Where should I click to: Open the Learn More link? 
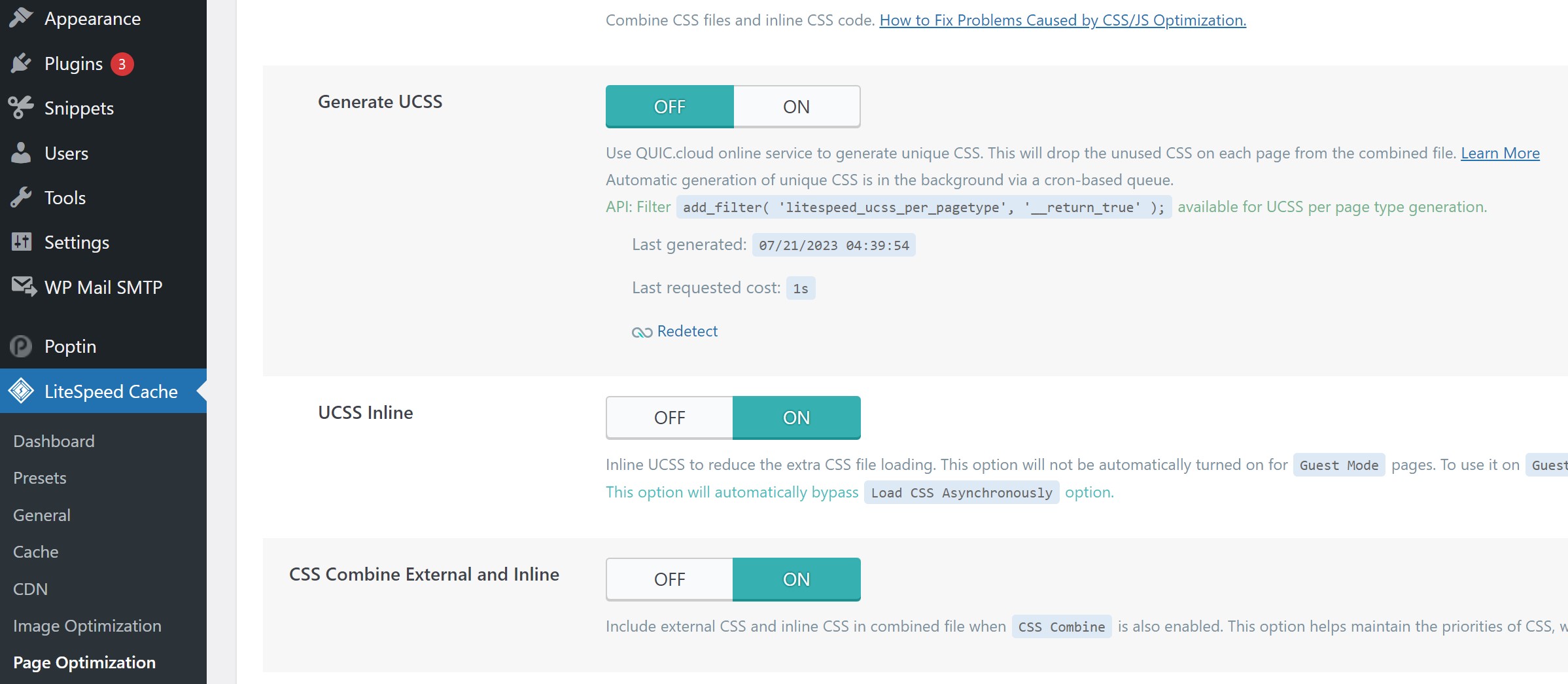click(1500, 153)
